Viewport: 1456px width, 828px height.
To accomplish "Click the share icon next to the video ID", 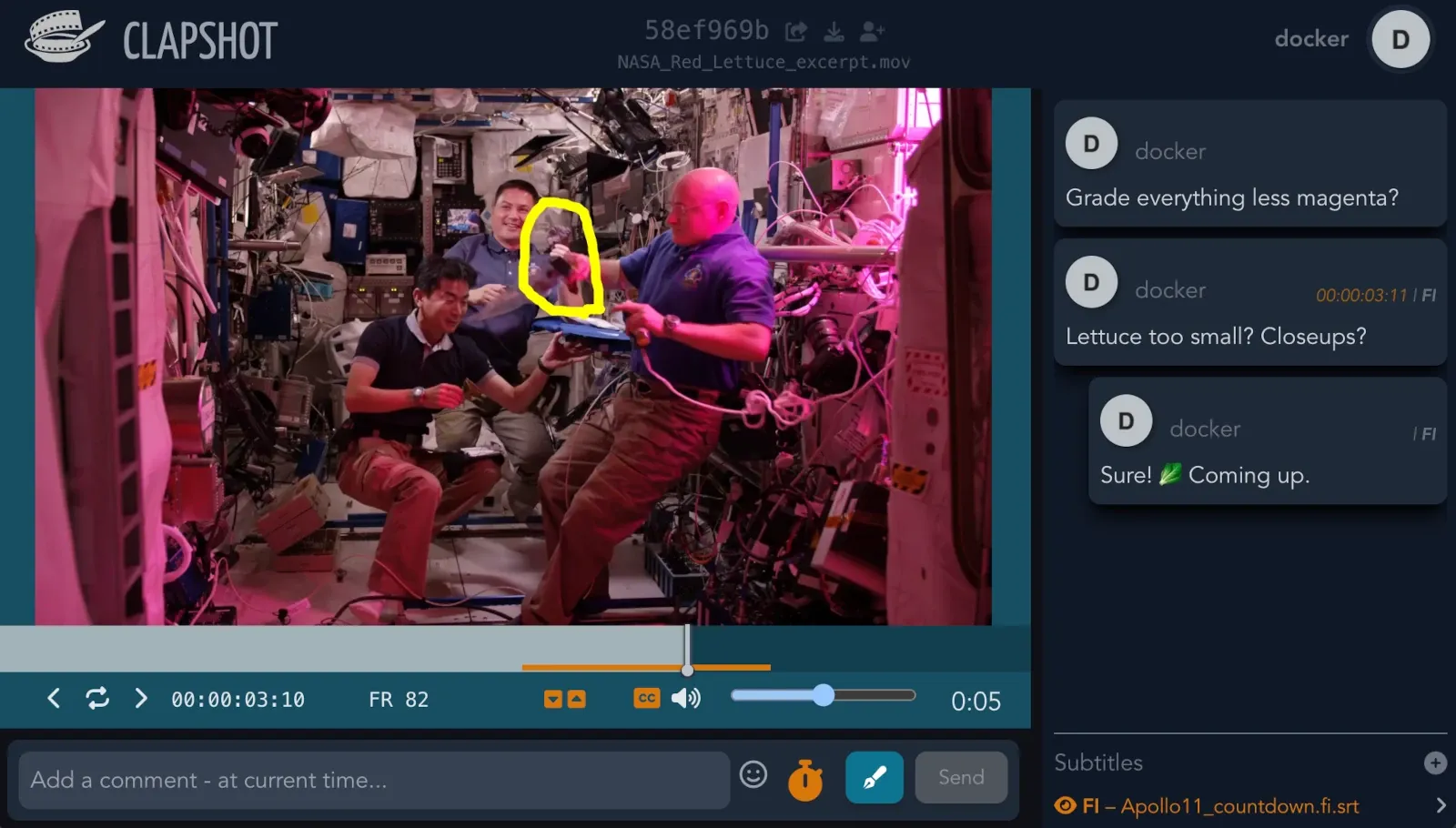I will [794, 30].
